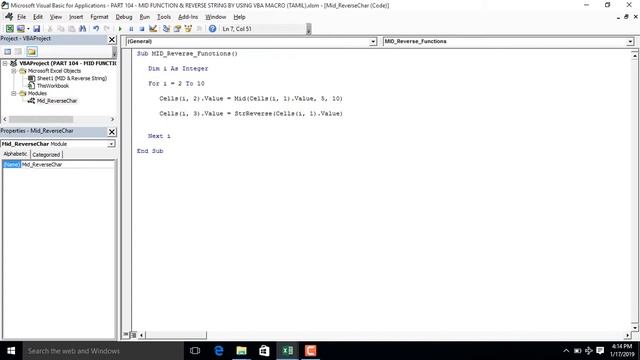The height and width of the screenshot is (360, 640).
Task: Open the Run menu
Action: point(144,17)
